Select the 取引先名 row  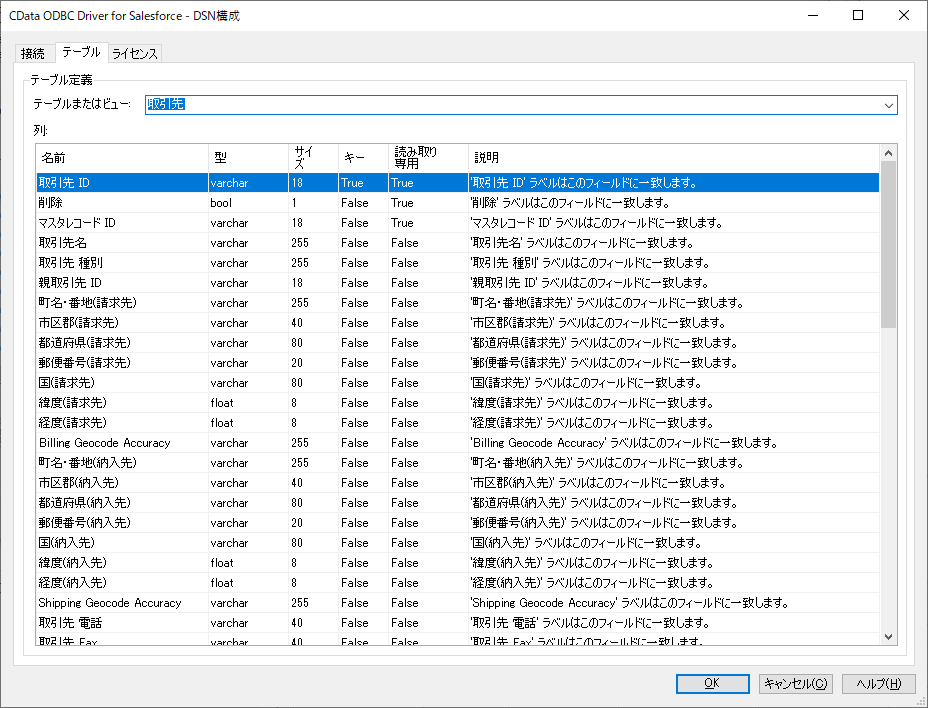(x=457, y=243)
